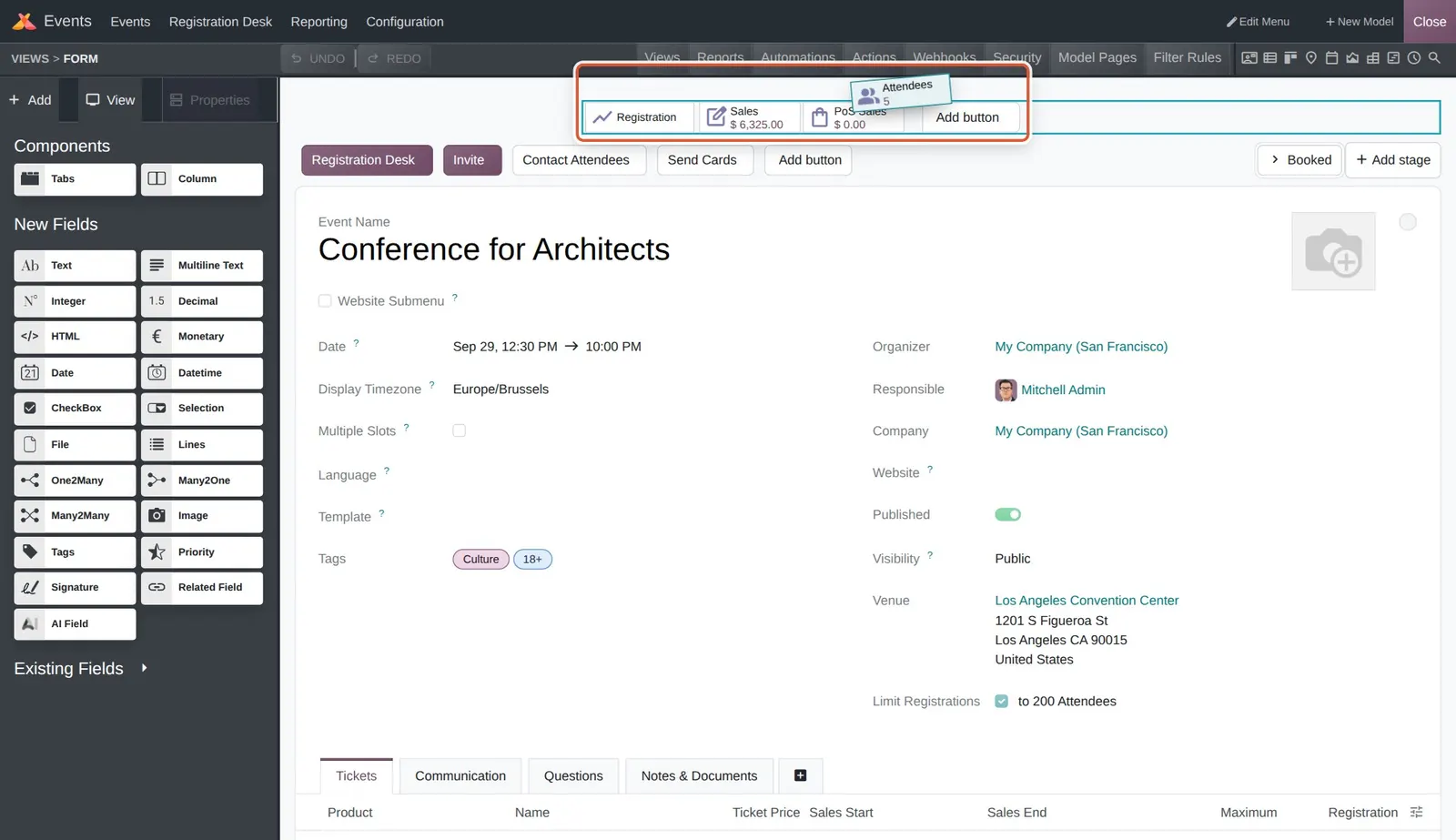Pick the CheckBox field component
Screen dimensions: 1456x840
75,409
